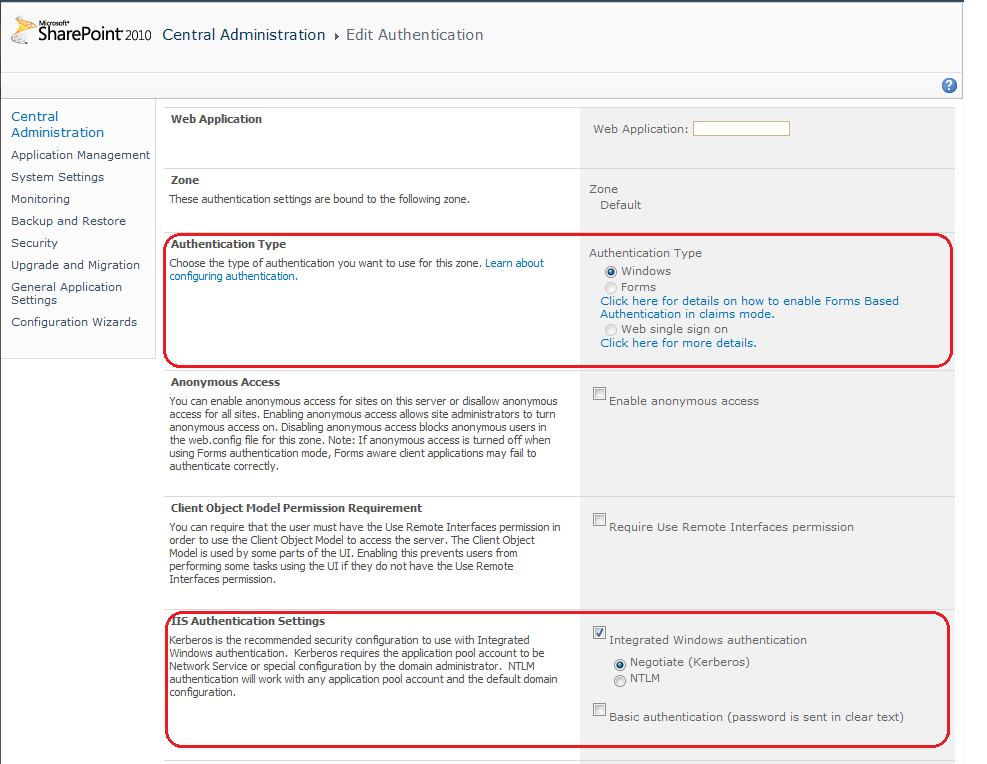Click Central Administration breadcrumb in header
987x764 pixels.
click(243, 35)
